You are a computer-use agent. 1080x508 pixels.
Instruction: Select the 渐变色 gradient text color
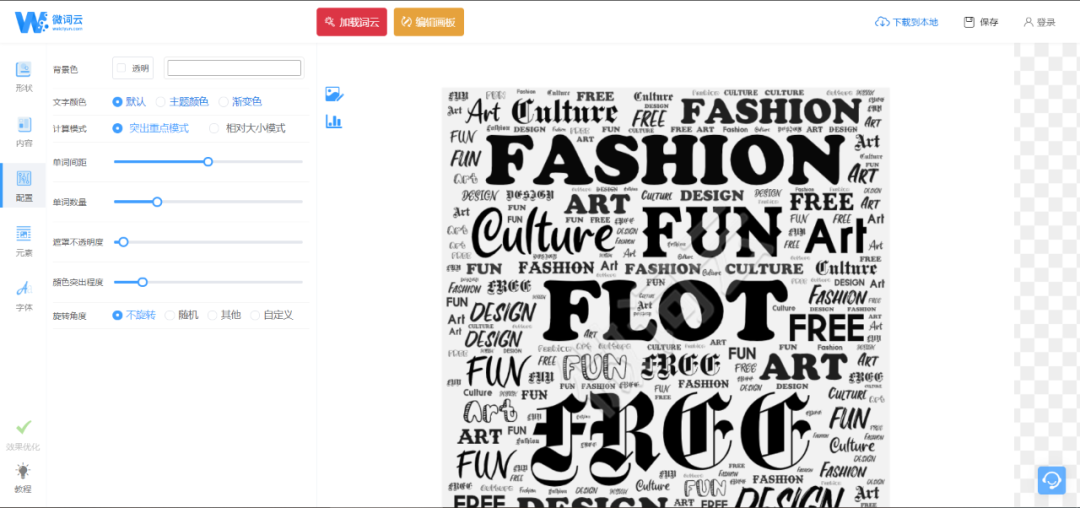pos(240,101)
